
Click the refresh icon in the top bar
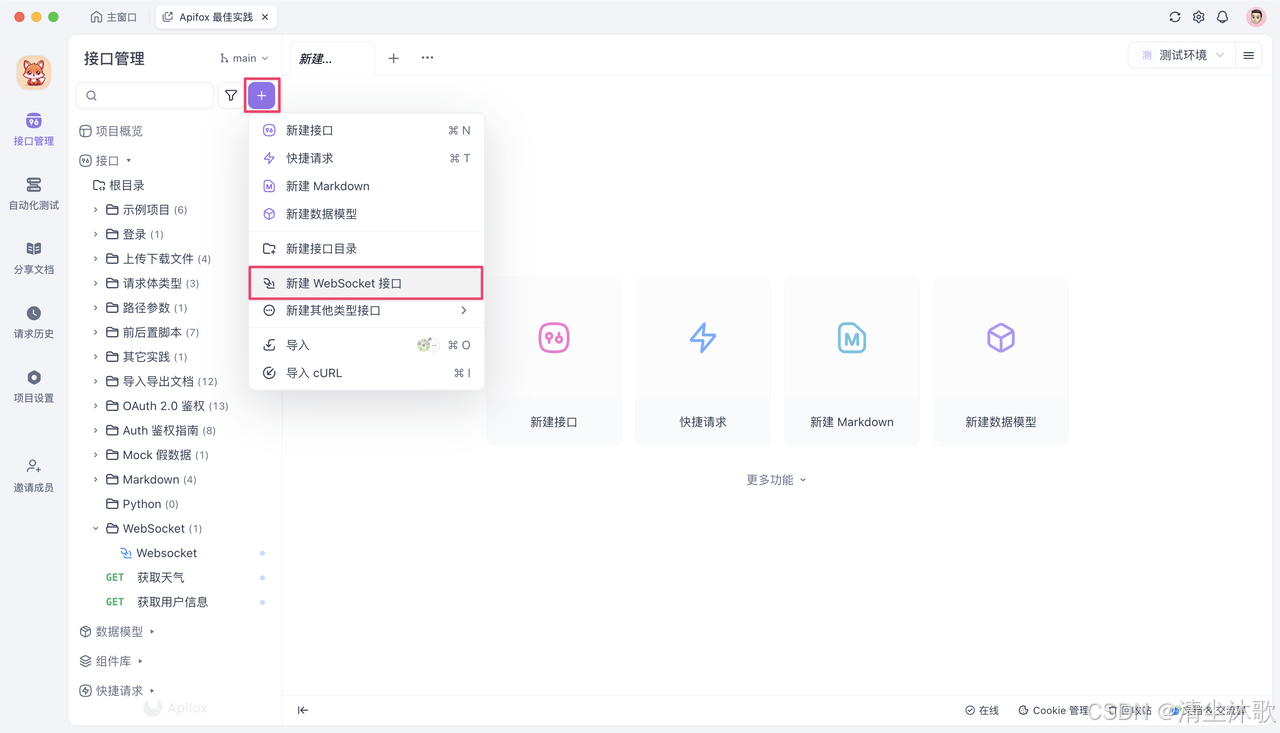pos(1174,16)
